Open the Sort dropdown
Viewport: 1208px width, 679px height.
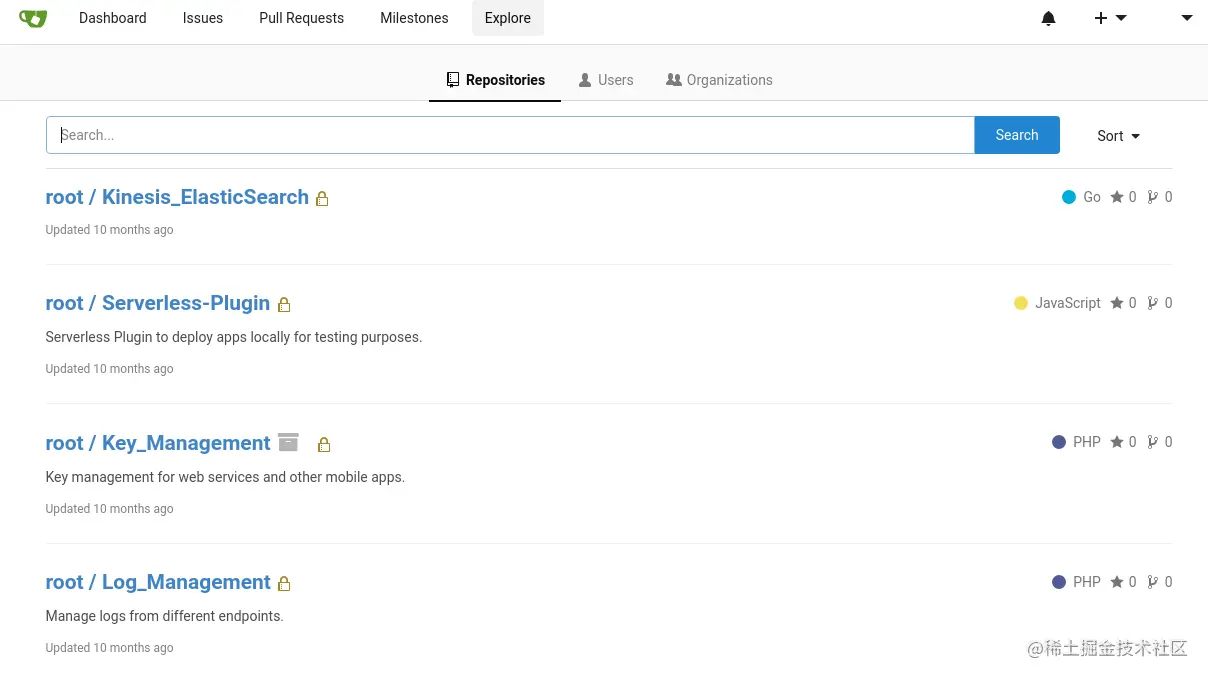click(1118, 136)
